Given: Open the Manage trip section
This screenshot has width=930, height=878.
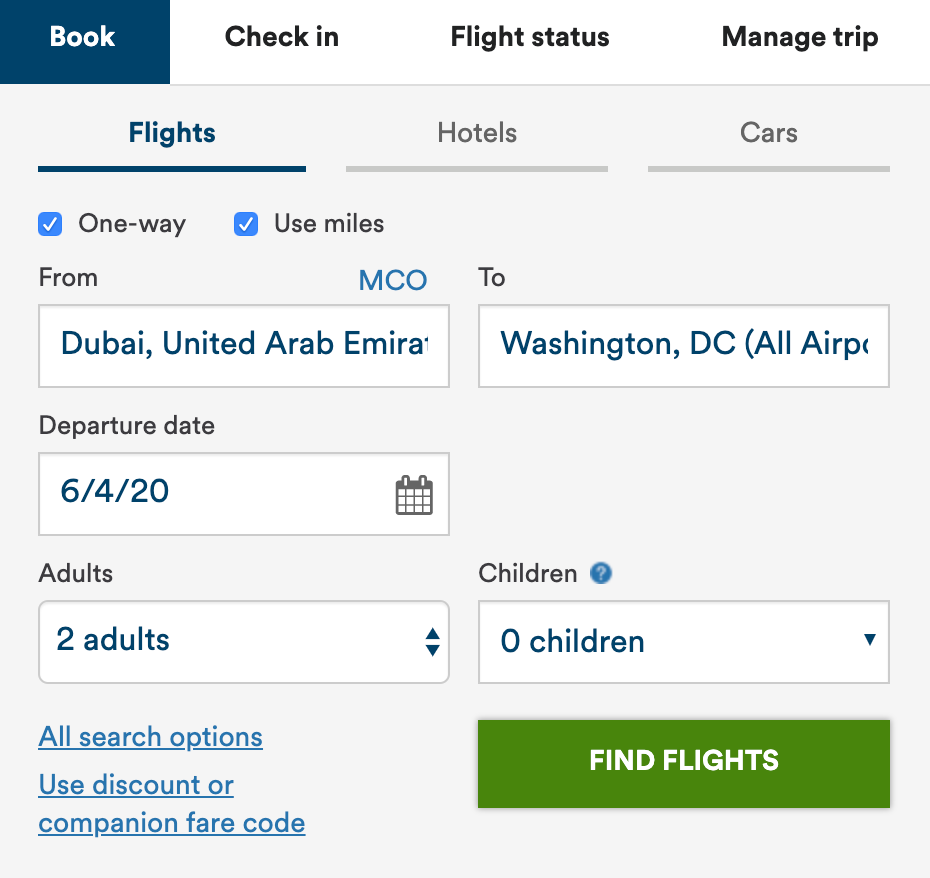Looking at the screenshot, I should pyautogui.click(x=799, y=37).
